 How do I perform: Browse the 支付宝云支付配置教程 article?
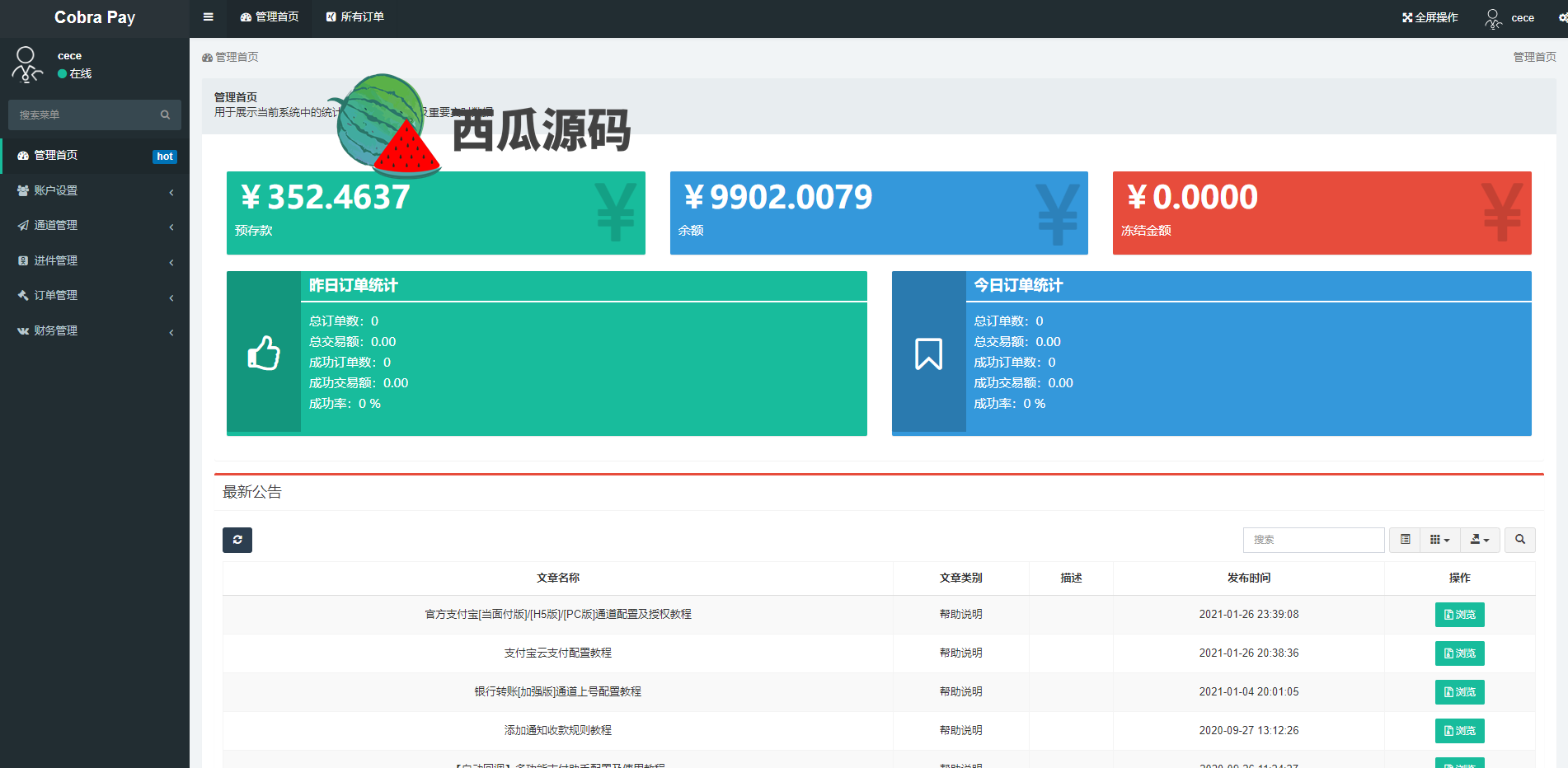click(1459, 653)
